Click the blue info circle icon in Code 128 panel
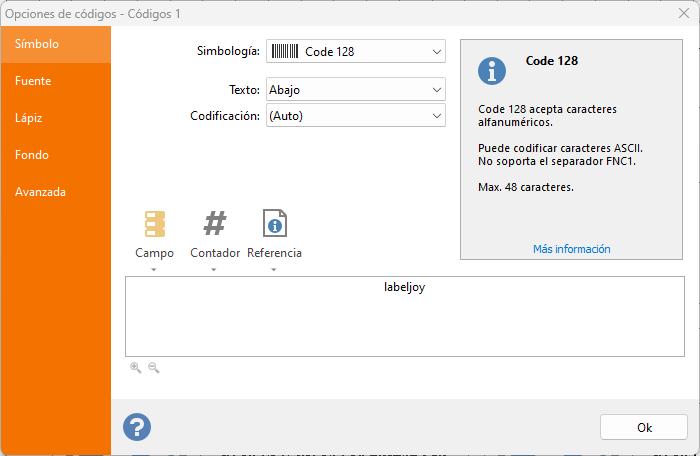This screenshot has width=700, height=456. [x=492, y=71]
